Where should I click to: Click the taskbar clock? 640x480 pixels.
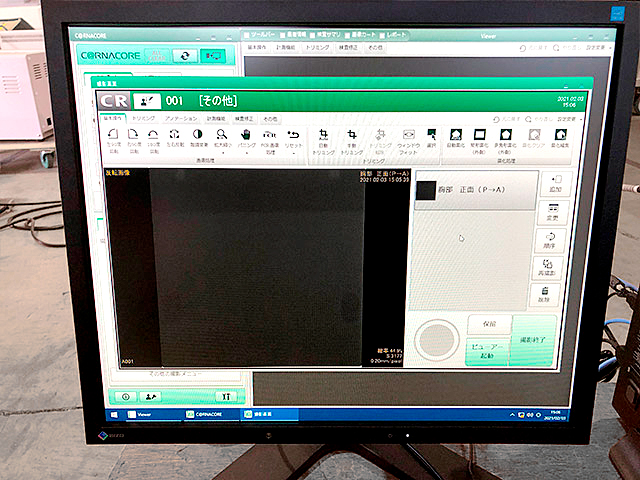pyautogui.click(x=556, y=415)
